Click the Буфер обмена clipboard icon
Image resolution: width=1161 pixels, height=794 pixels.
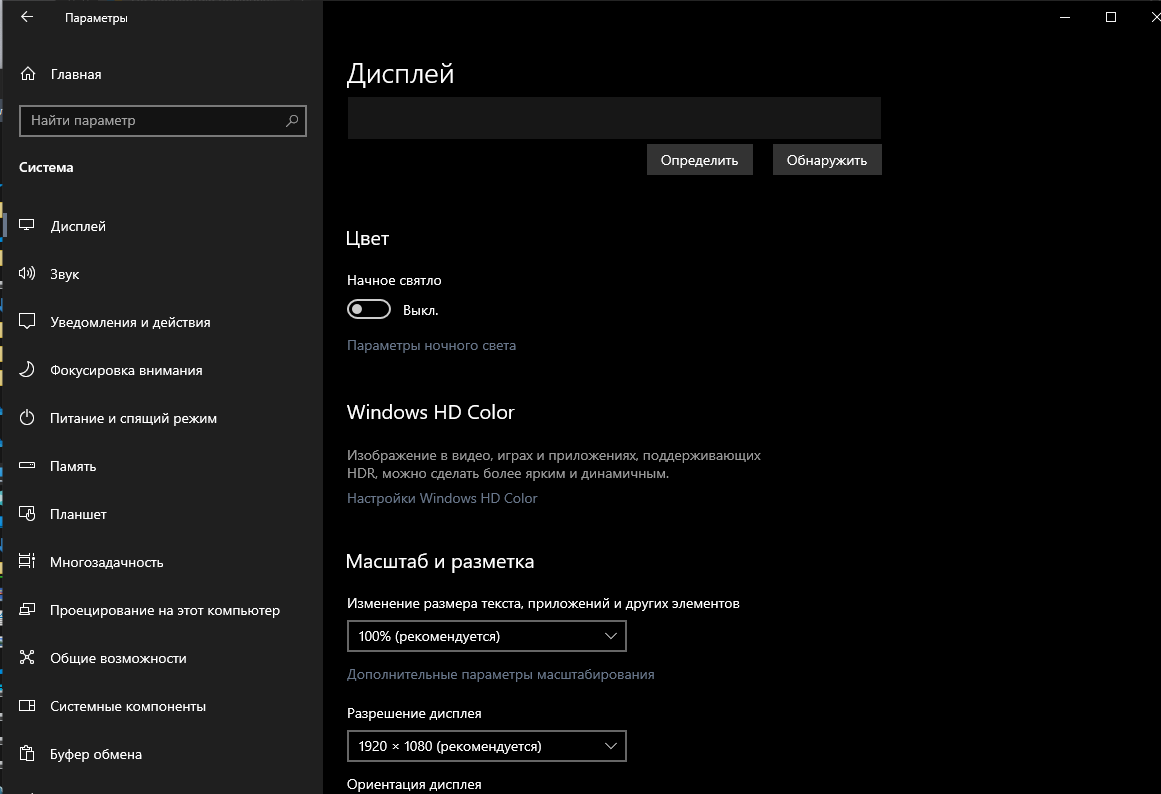[27, 753]
